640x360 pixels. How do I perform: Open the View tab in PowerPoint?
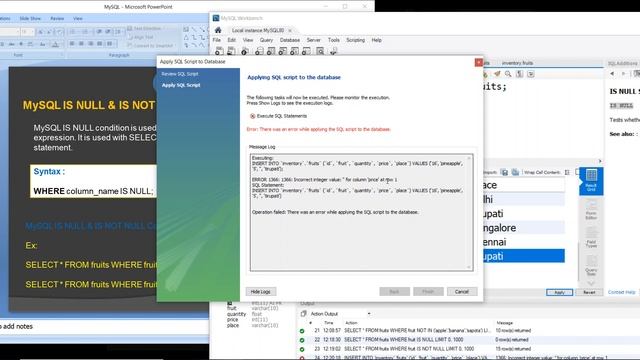pyautogui.click(x=78, y=18)
